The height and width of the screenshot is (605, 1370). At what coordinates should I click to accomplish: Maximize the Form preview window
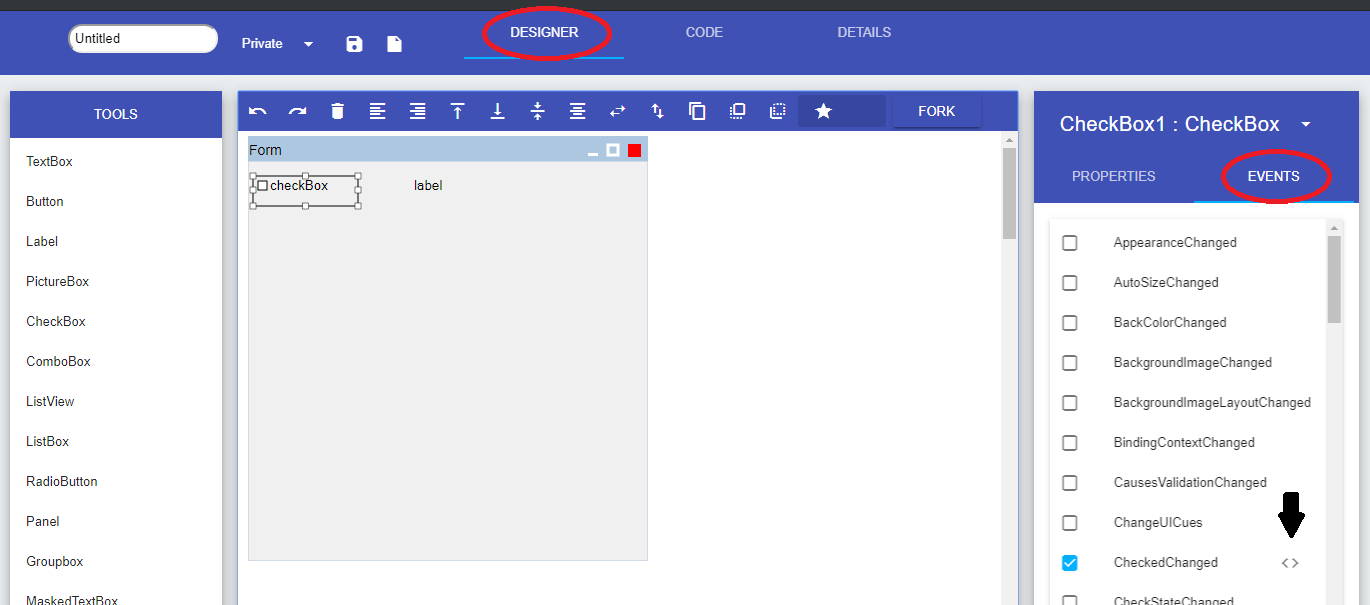[613, 150]
